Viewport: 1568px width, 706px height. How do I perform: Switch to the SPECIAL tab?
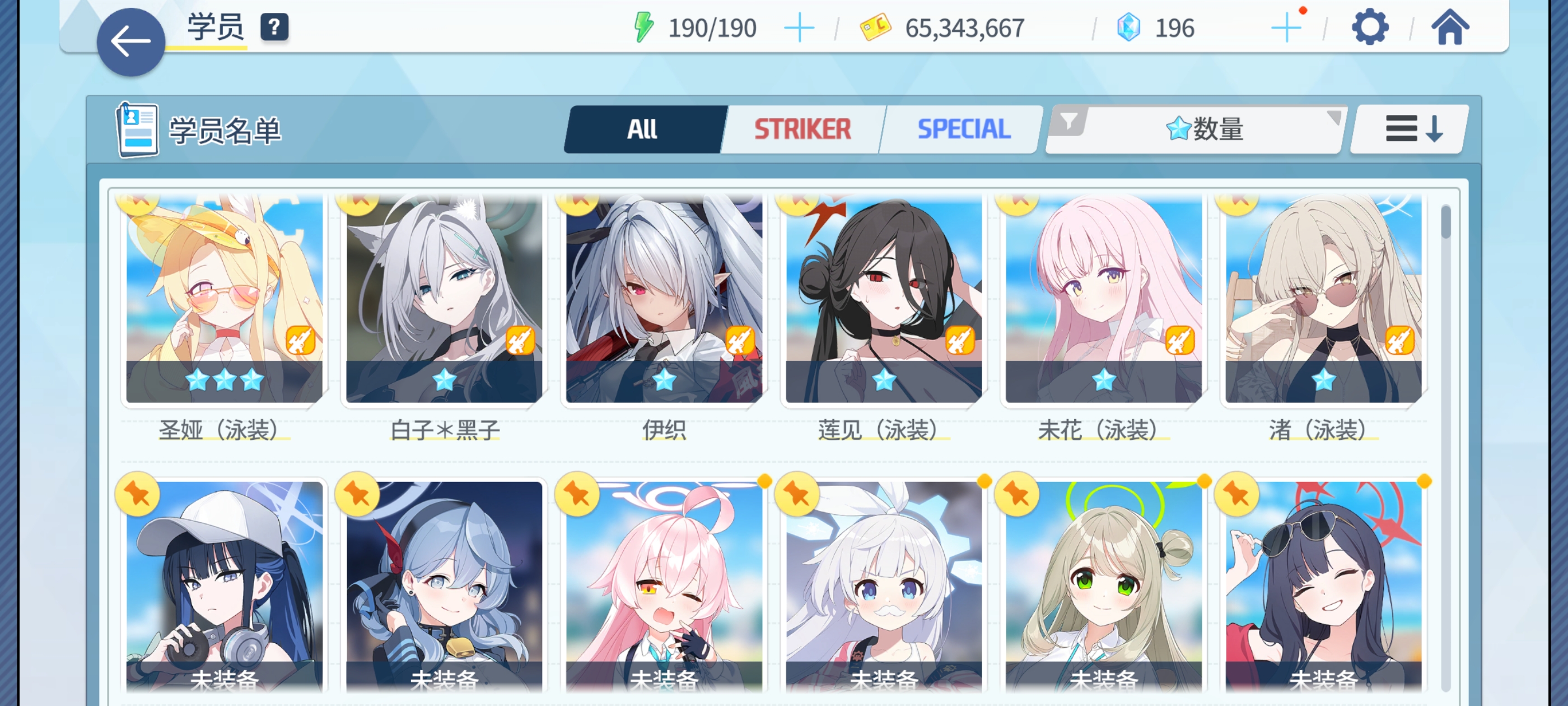pyautogui.click(x=964, y=129)
